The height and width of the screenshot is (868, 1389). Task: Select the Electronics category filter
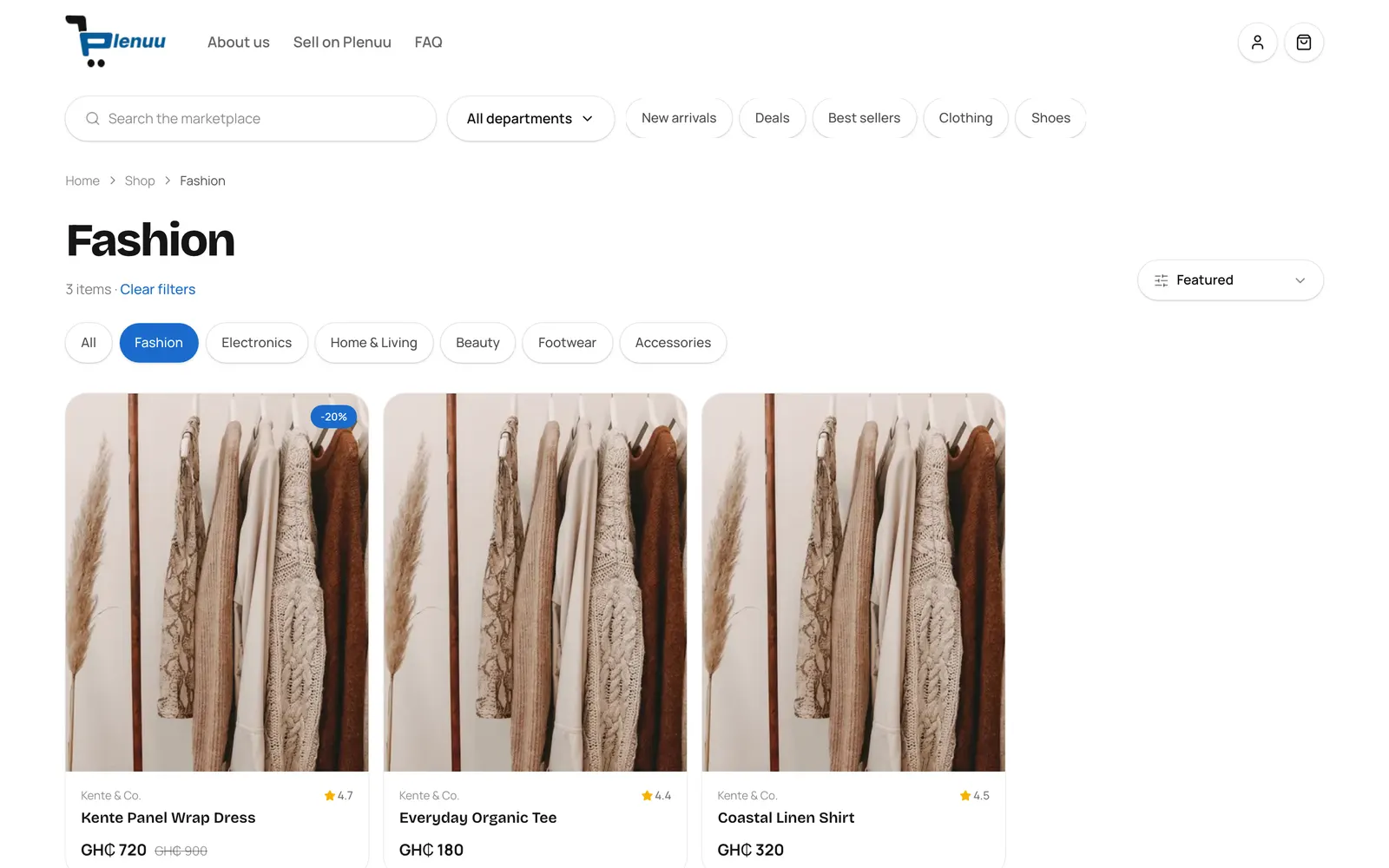click(257, 343)
